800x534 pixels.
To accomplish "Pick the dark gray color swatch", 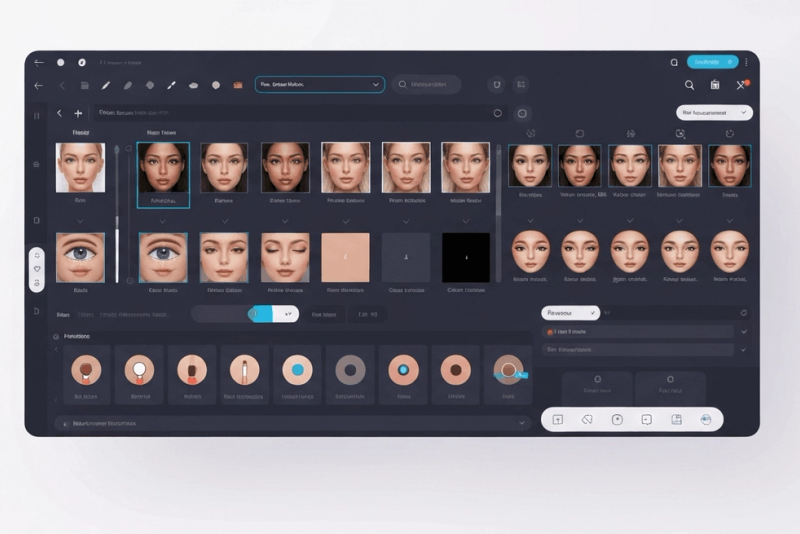I will pos(406,257).
